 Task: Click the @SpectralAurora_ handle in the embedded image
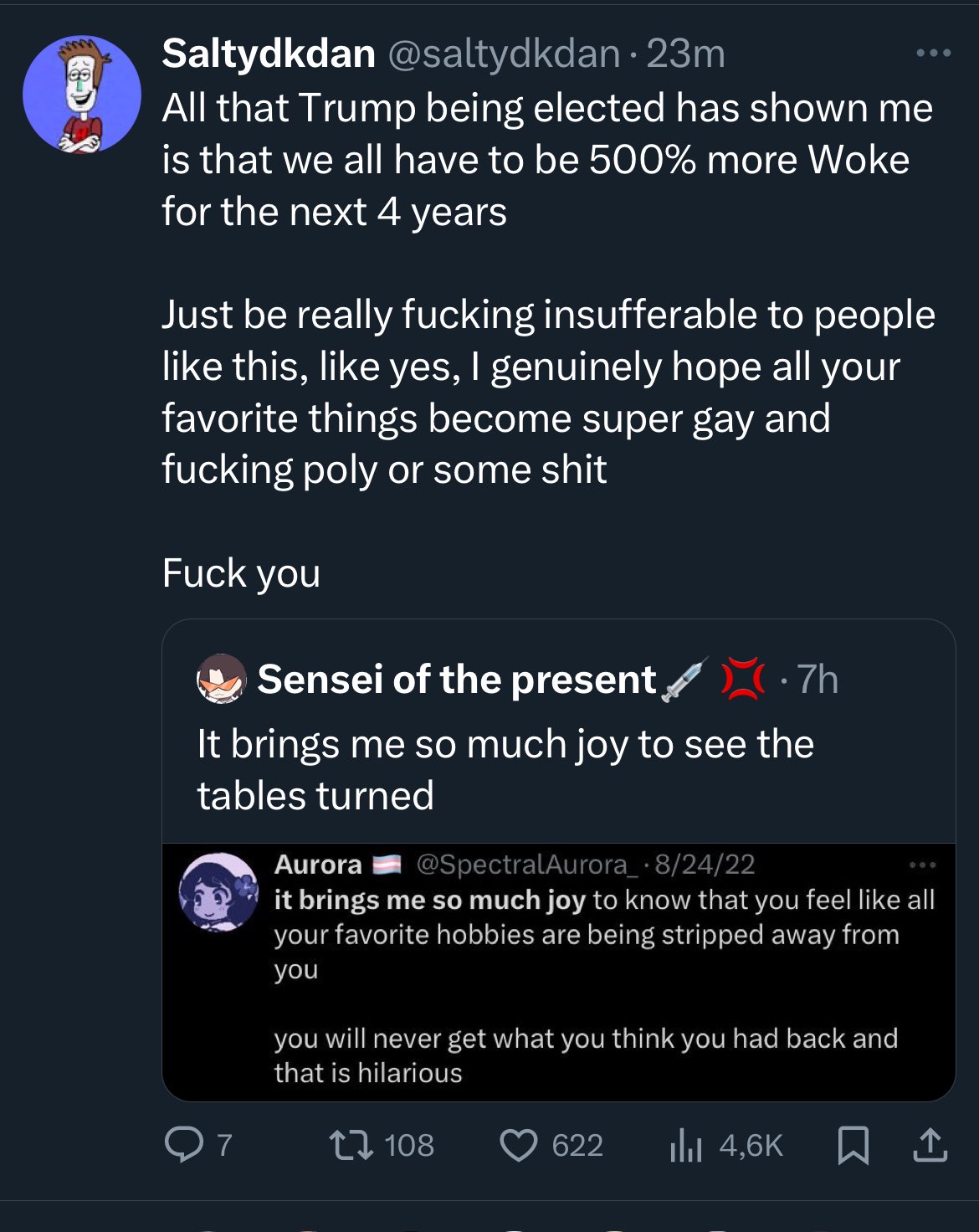[527, 864]
